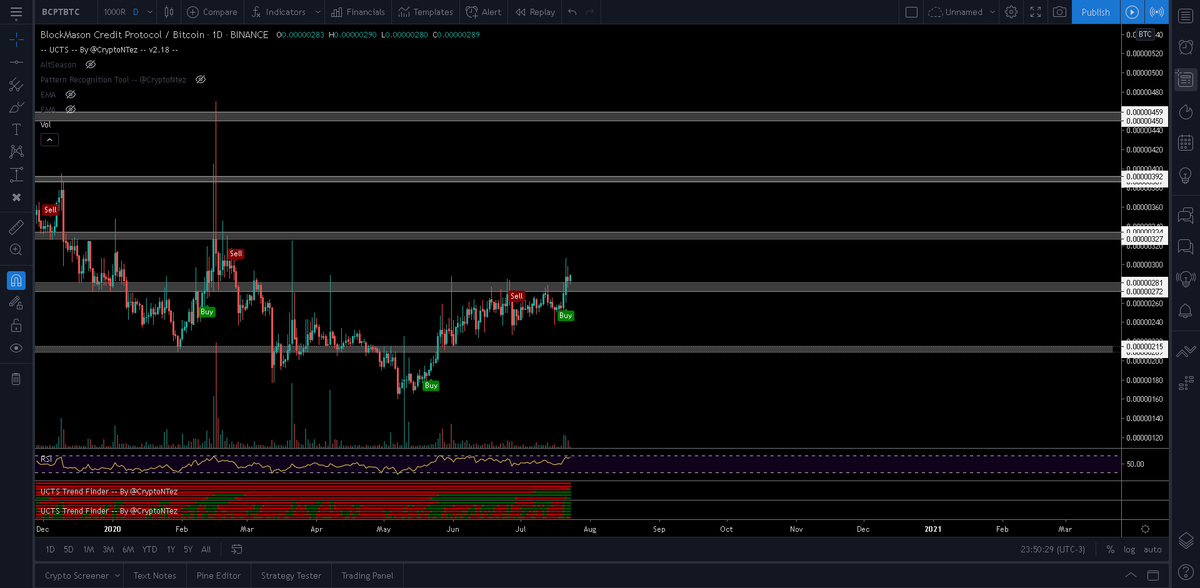Switch to the Pine Editor tab
The image size is (1200, 588).
point(218,575)
